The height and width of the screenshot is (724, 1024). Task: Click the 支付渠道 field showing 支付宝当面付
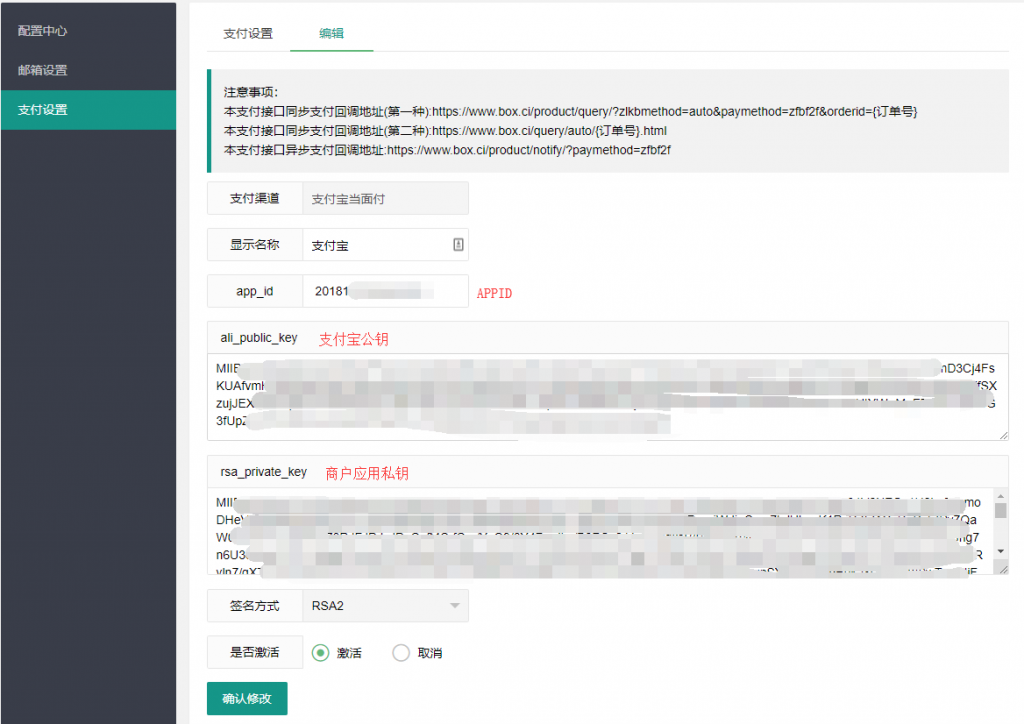coord(384,199)
